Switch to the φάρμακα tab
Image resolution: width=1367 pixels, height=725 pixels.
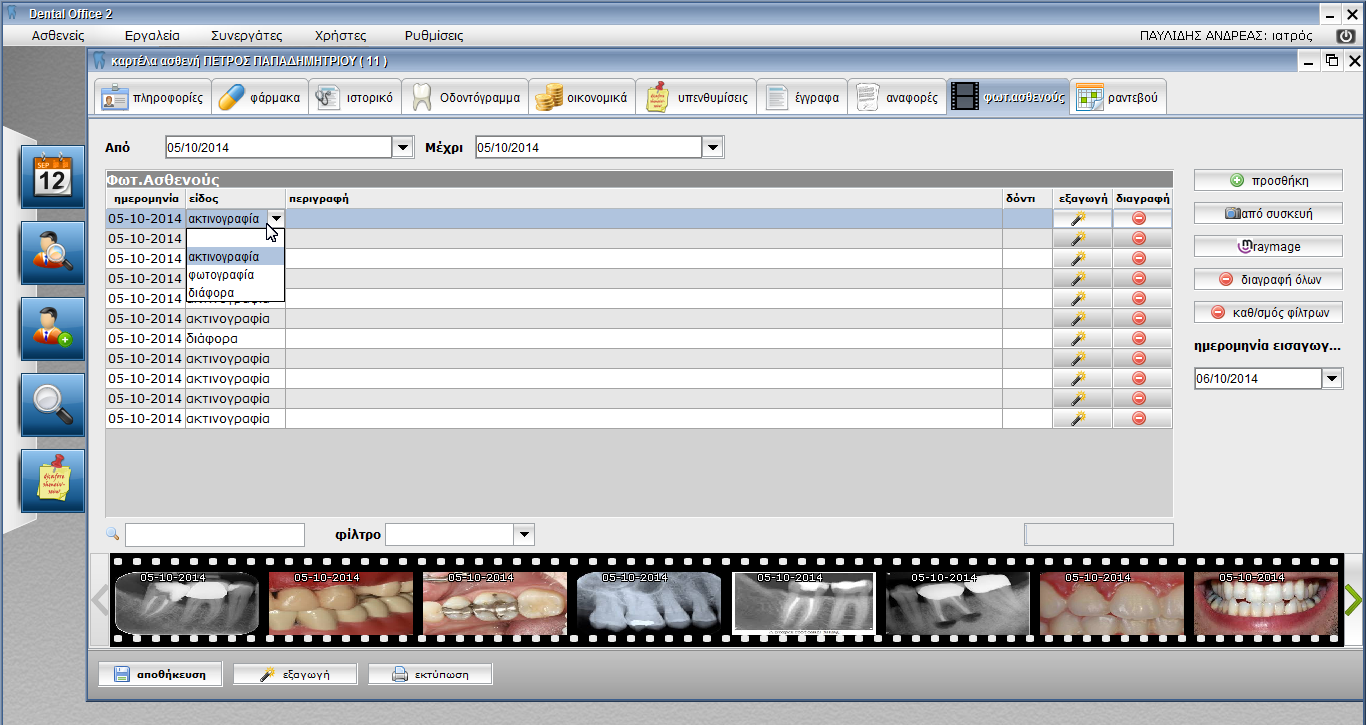(x=259, y=98)
